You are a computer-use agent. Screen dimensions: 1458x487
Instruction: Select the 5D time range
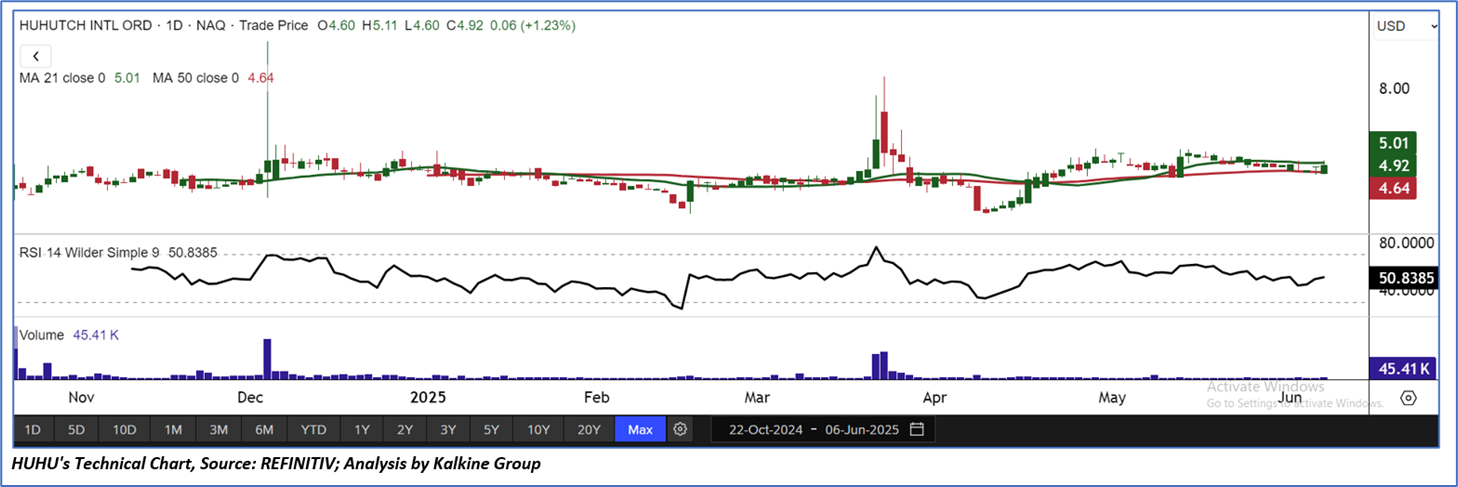point(76,430)
